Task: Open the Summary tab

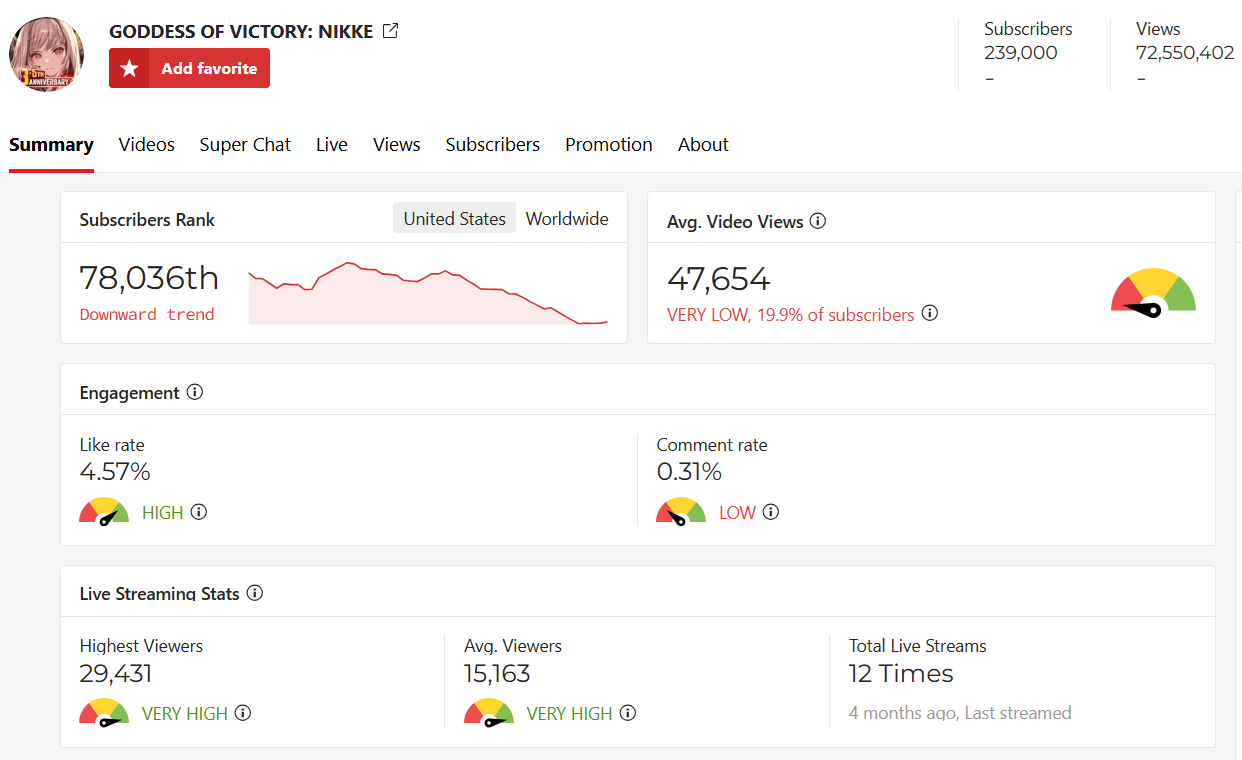Action: coord(51,145)
